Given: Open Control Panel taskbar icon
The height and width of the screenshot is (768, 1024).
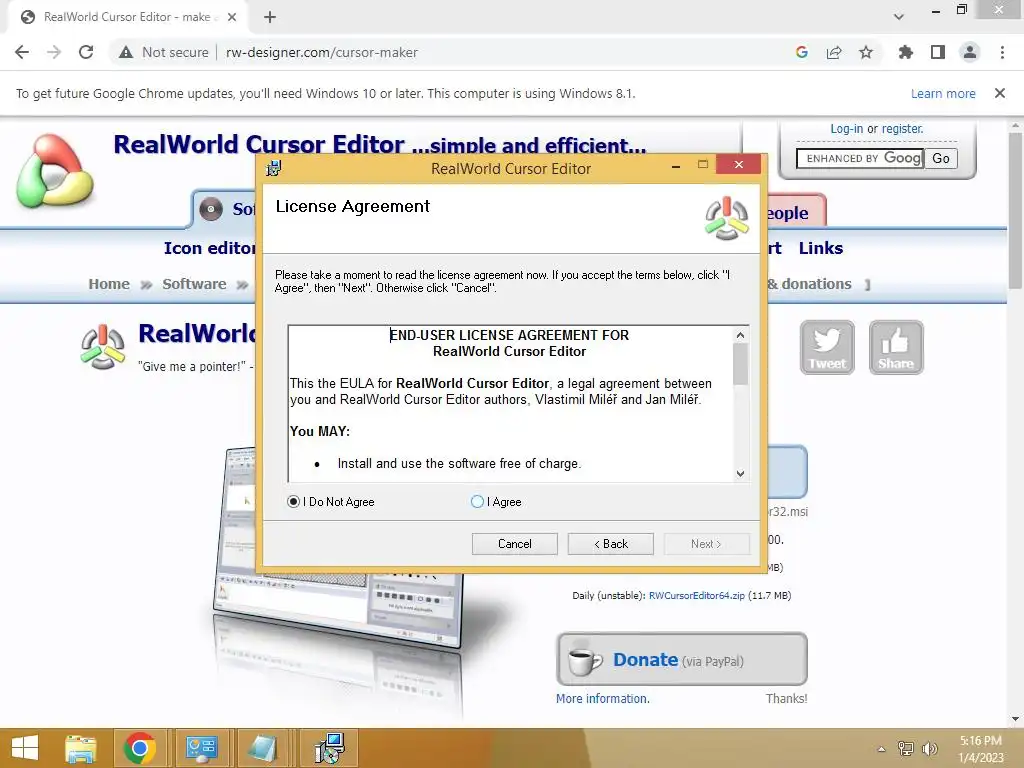Looking at the screenshot, I should point(201,748).
